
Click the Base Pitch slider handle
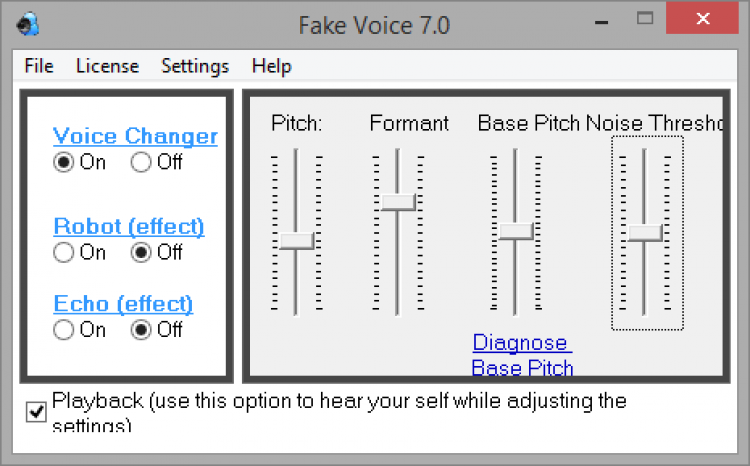(x=516, y=231)
